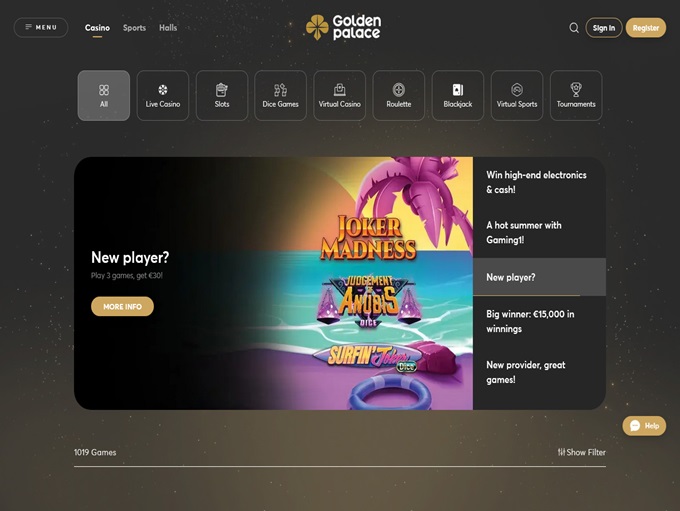Screen dimensions: 680x511
Task: Switch to the Sports tab
Action: pos(134,28)
